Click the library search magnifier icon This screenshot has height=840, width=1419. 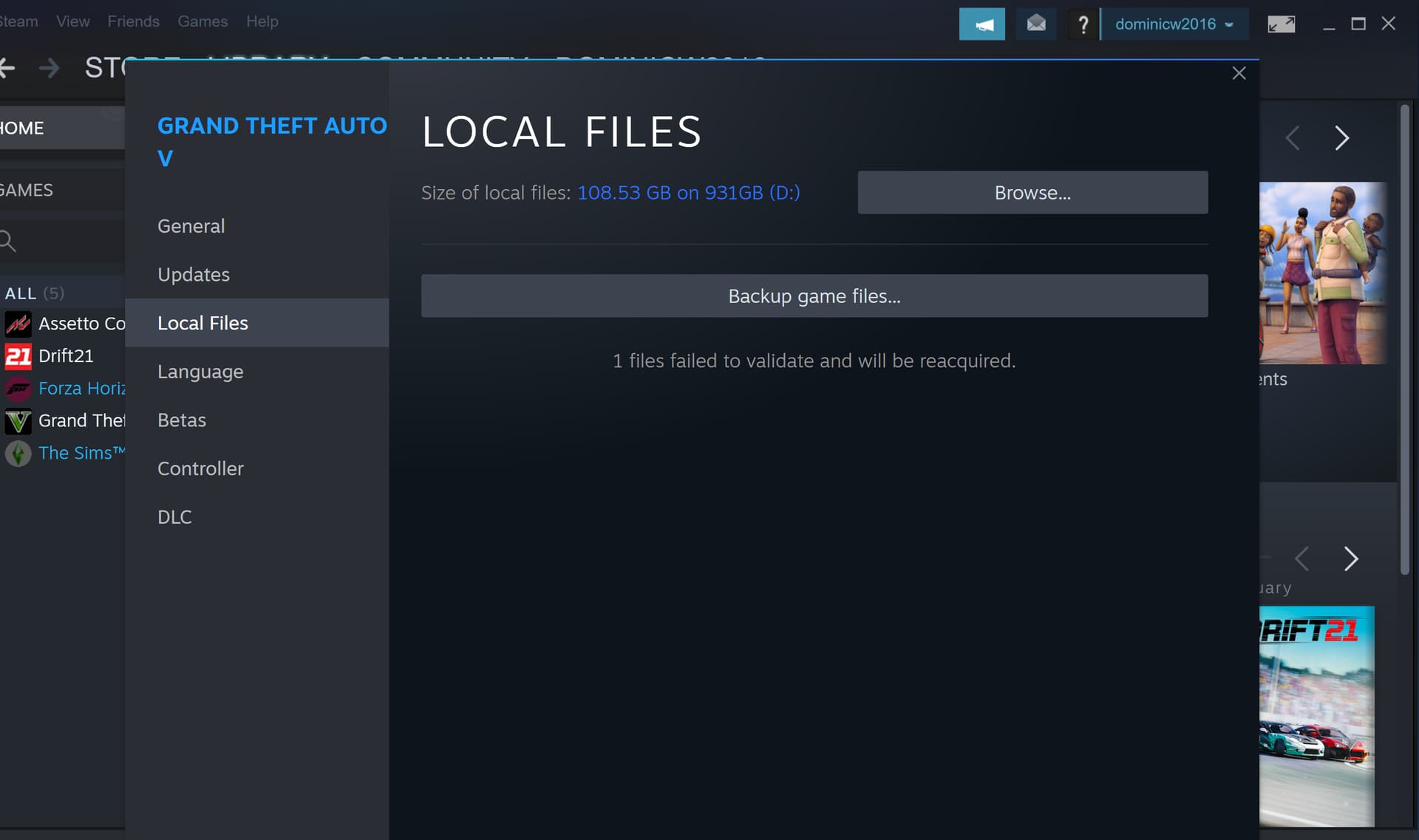[x=8, y=241]
